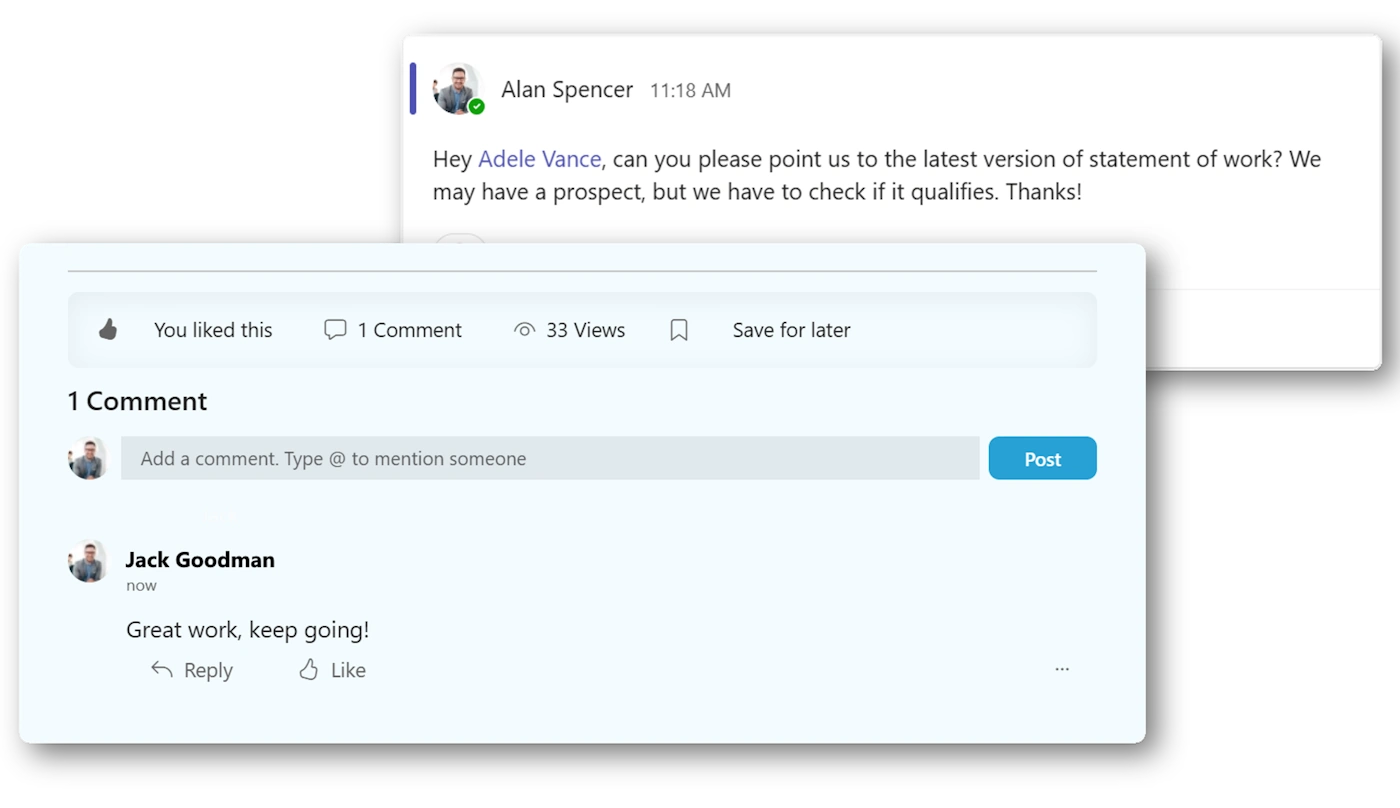Focus the "Add a comment" text field

tap(550, 459)
